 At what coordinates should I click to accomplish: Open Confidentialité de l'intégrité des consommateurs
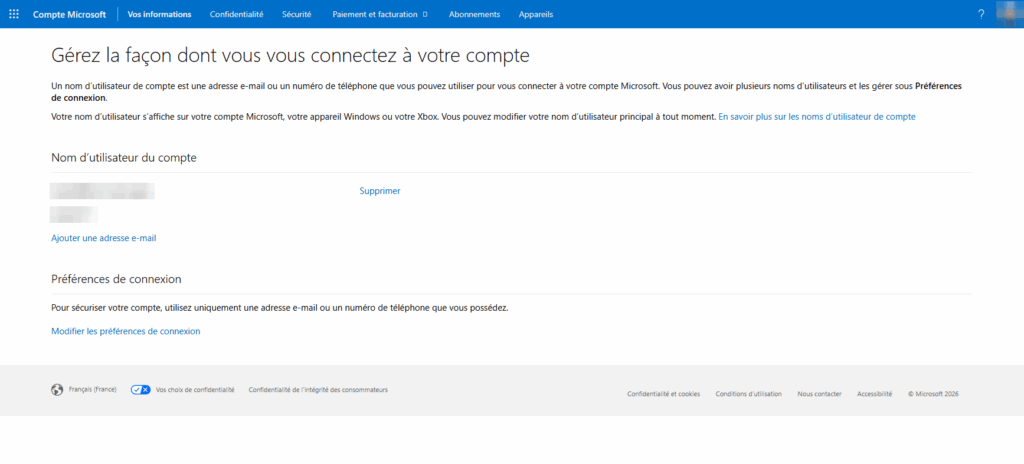(x=318, y=389)
